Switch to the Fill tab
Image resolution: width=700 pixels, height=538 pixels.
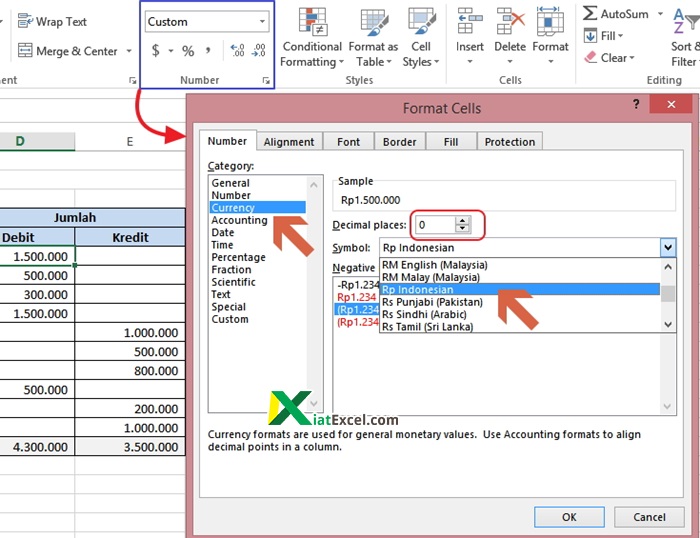click(451, 142)
